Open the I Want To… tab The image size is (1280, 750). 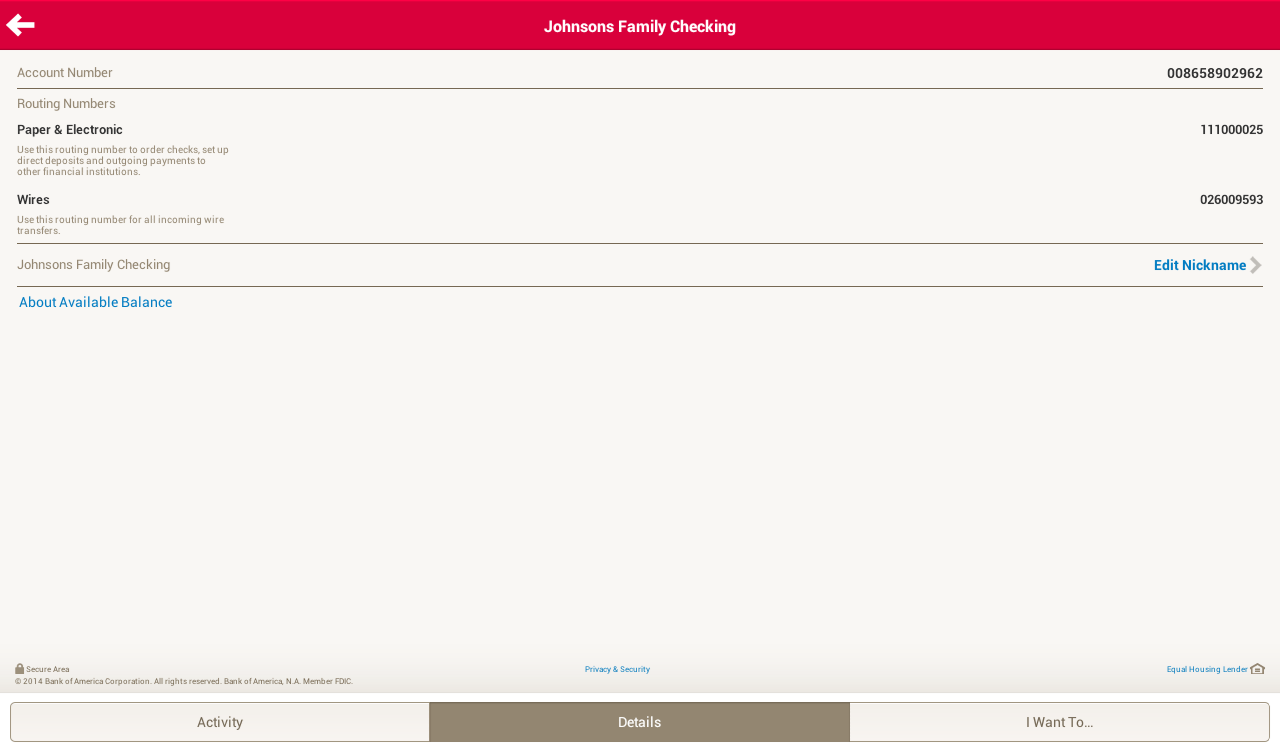[1059, 722]
